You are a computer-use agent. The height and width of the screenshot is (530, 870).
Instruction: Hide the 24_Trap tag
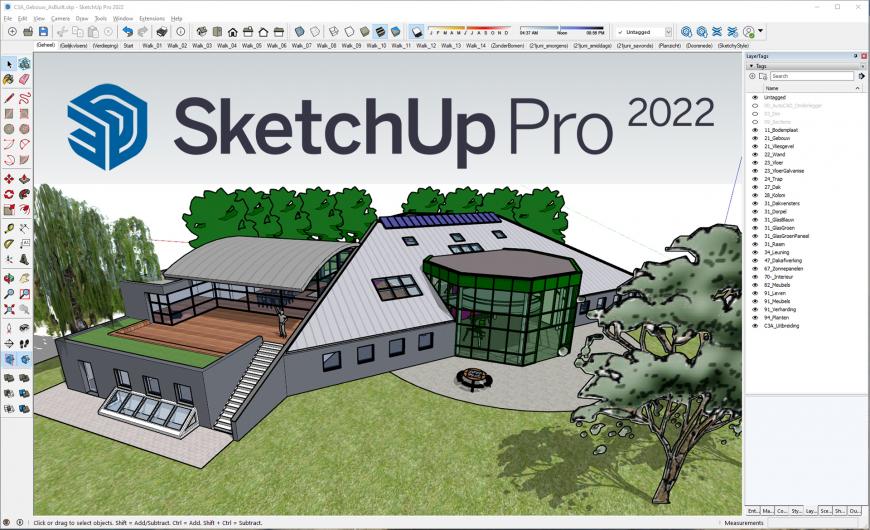[x=755, y=179]
